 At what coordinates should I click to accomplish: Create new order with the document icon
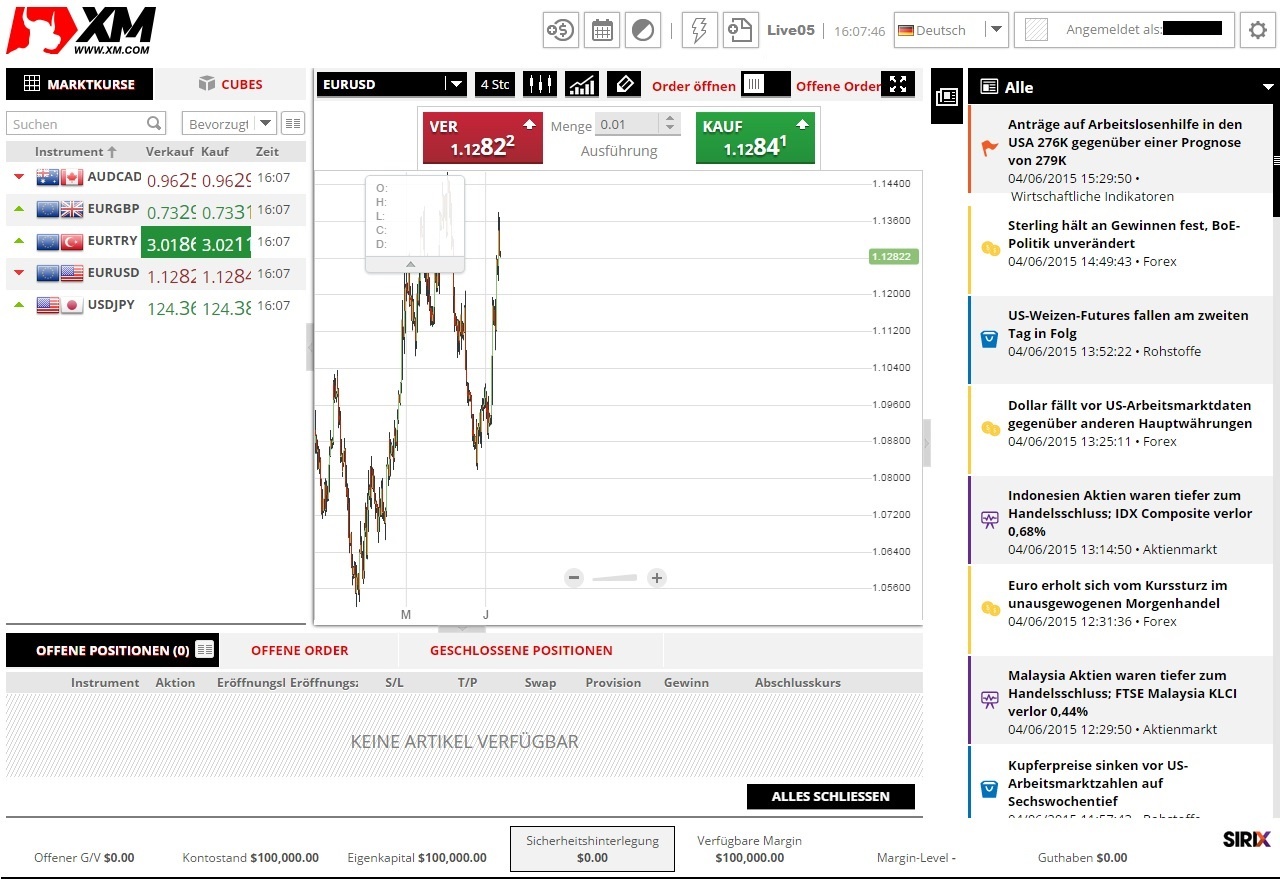(x=740, y=31)
